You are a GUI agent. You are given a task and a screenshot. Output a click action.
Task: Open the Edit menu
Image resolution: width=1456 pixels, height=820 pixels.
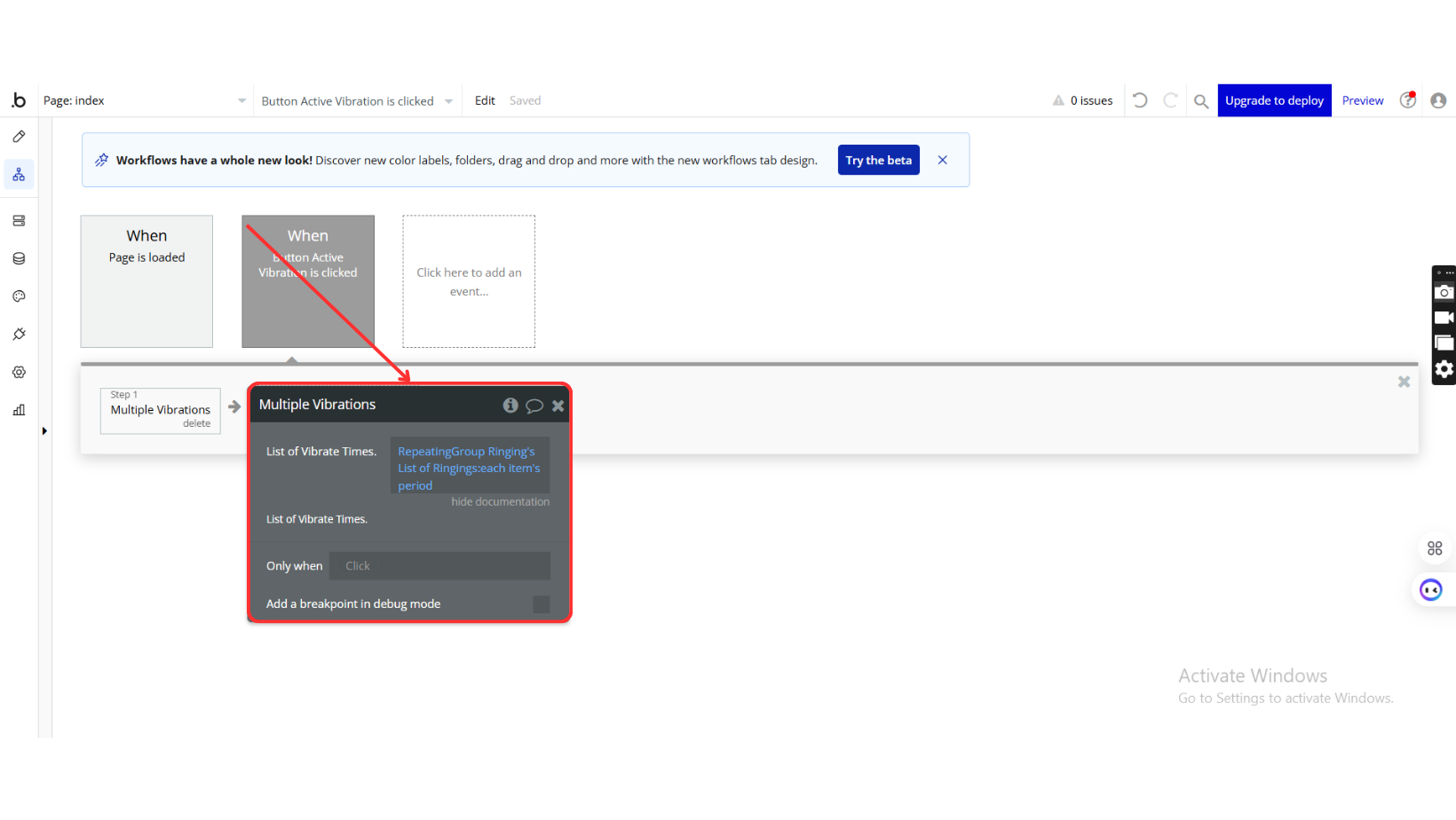click(x=485, y=101)
